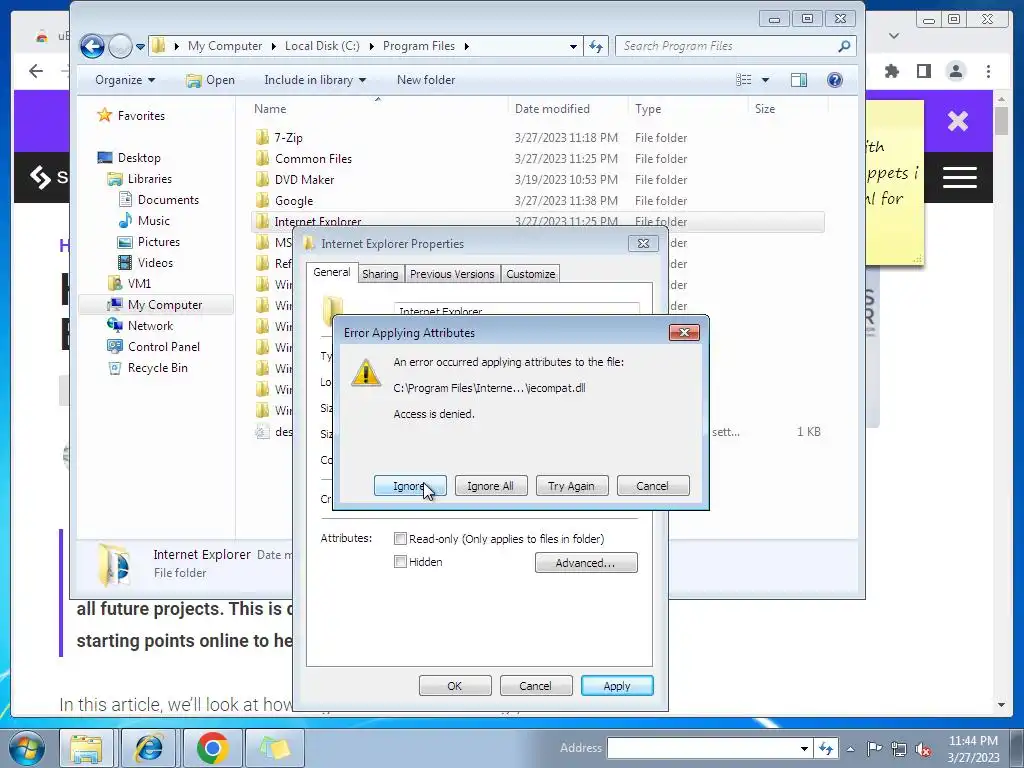Click the Open toolbar button
1024x768 pixels.
tap(210, 80)
